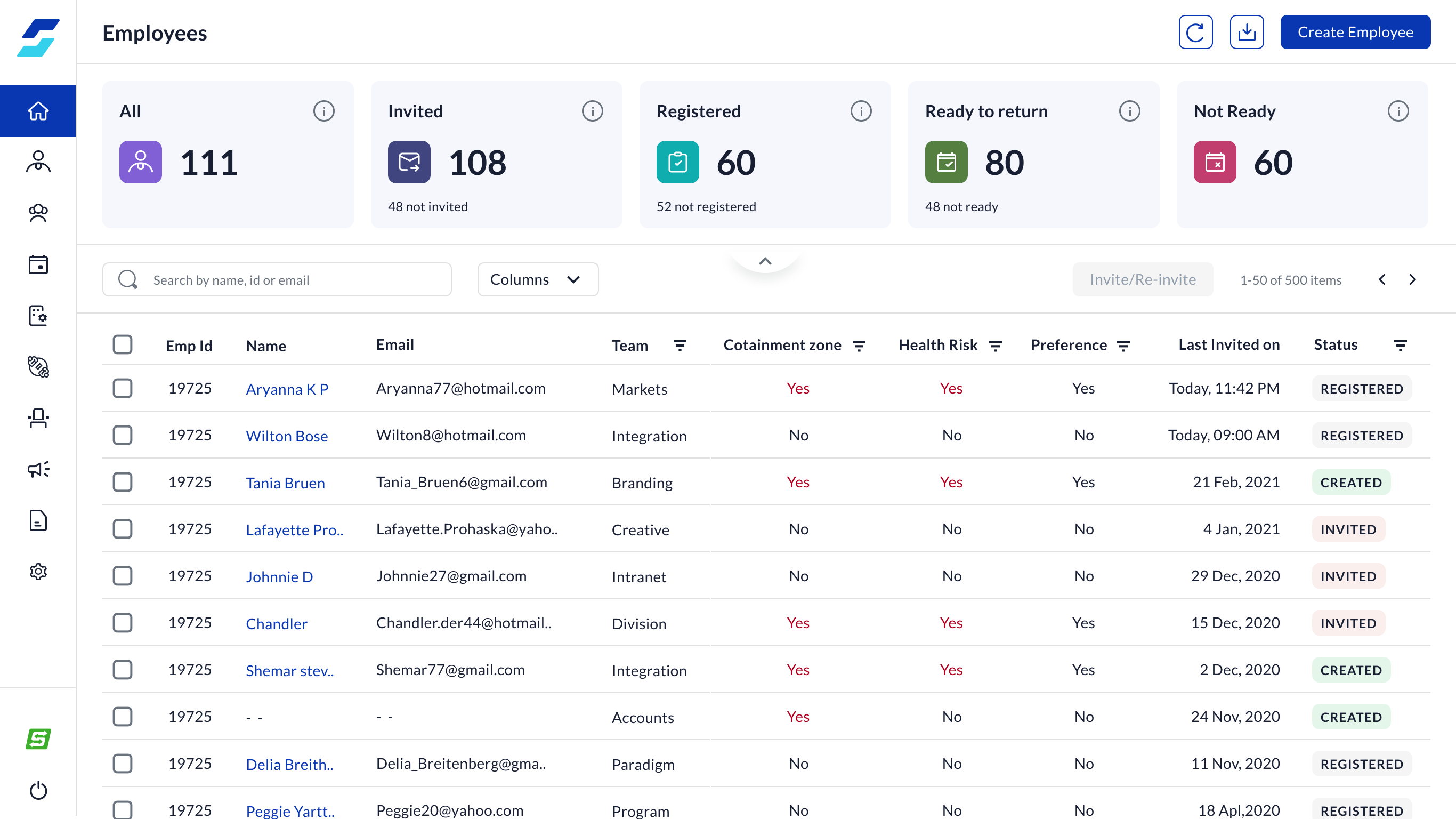The height and width of the screenshot is (819, 1456).
Task: Click info icon on Registered card
Action: (x=860, y=111)
